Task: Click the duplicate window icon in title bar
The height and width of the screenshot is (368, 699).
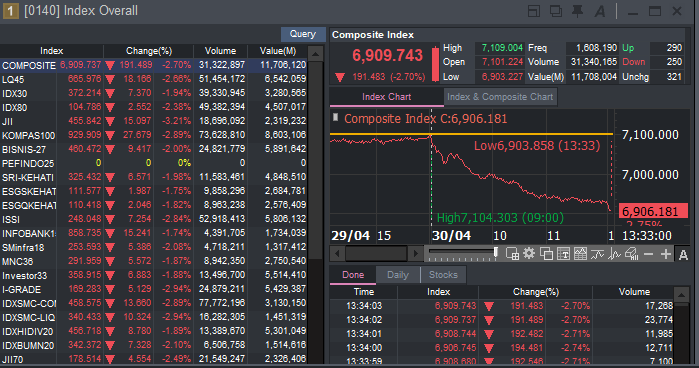Action: (555, 11)
